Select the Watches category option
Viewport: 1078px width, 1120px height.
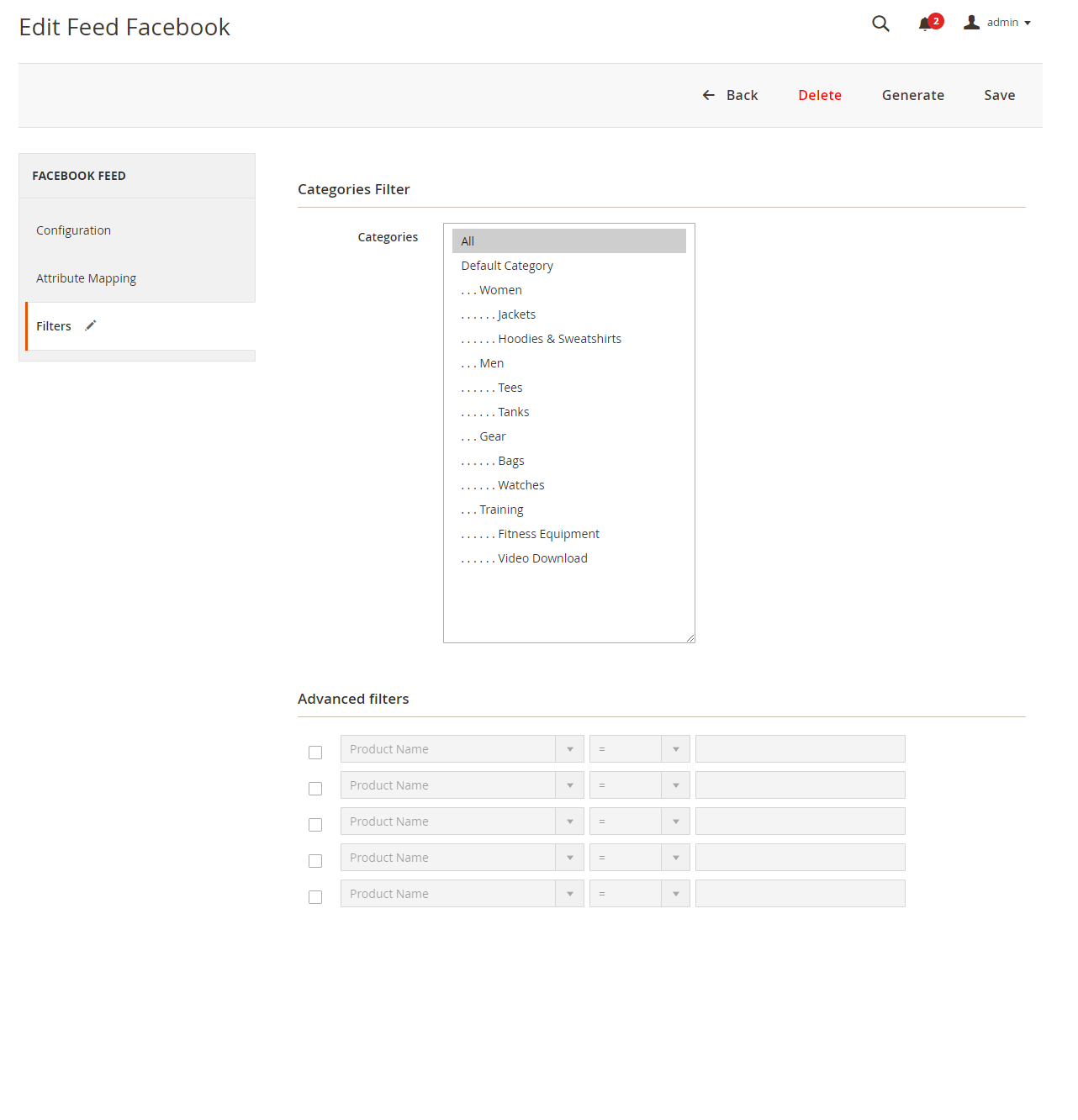521,485
